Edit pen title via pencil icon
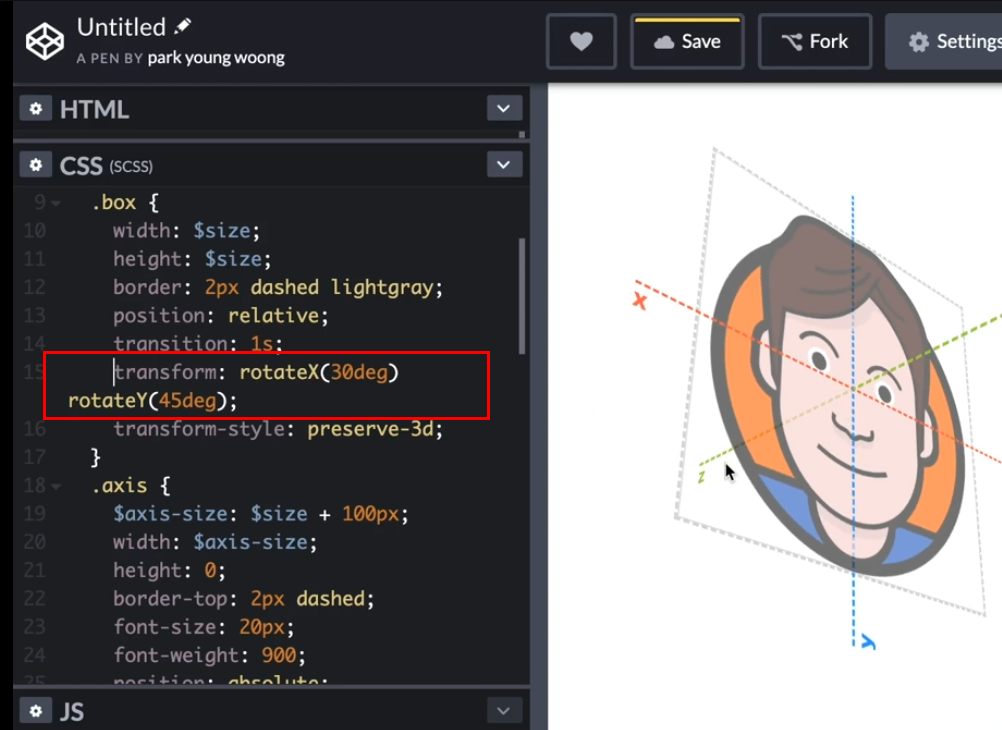The width and height of the screenshot is (1002, 730). pos(183,26)
